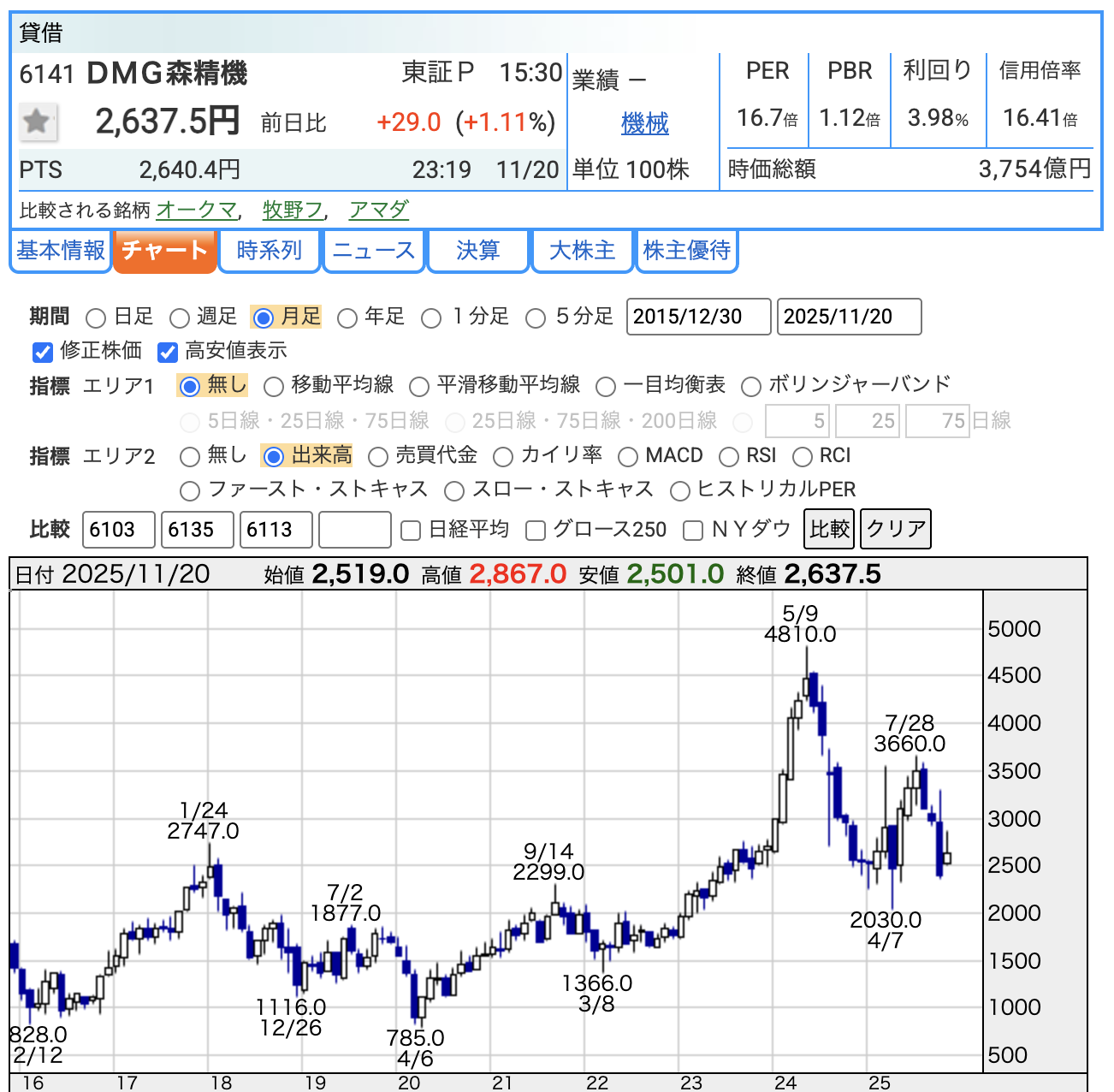Select the 週足 weekly period radio
Viewport: 1114px width, 1092px height.
pos(180,318)
